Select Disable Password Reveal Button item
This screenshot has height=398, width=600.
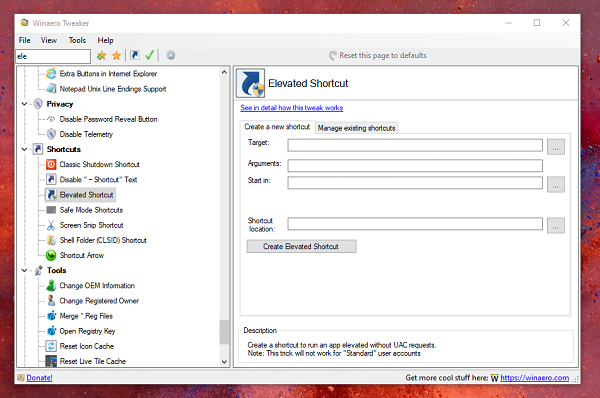[x=108, y=119]
